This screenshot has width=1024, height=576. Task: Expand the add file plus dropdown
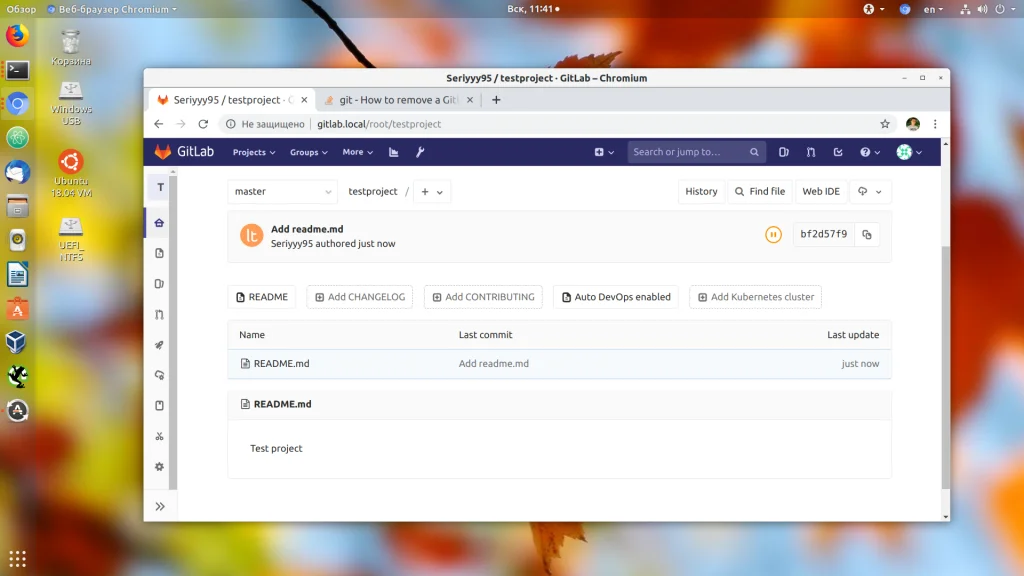click(x=432, y=192)
